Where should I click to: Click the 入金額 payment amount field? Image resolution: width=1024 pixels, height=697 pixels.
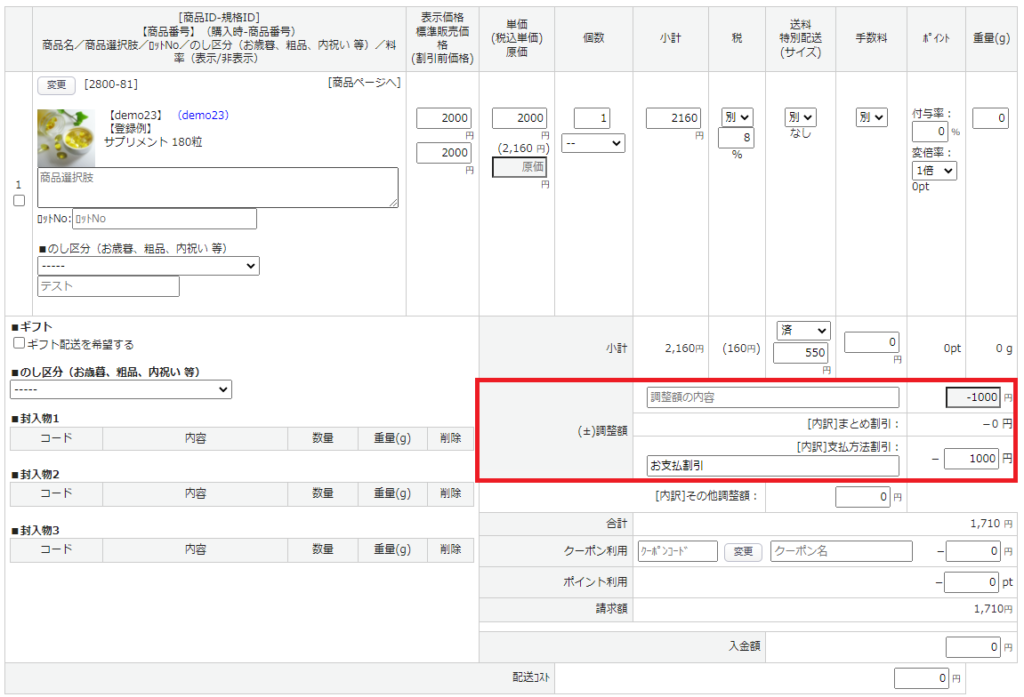click(972, 647)
